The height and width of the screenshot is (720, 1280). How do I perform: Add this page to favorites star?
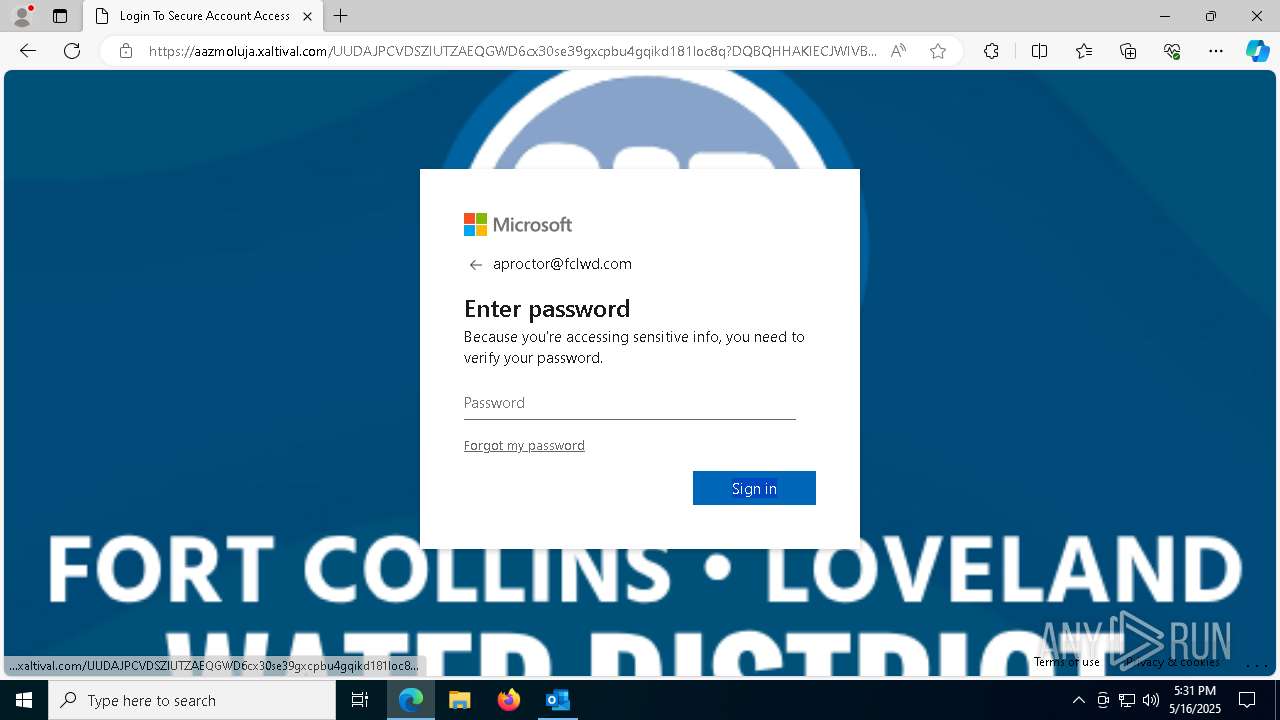(938, 51)
